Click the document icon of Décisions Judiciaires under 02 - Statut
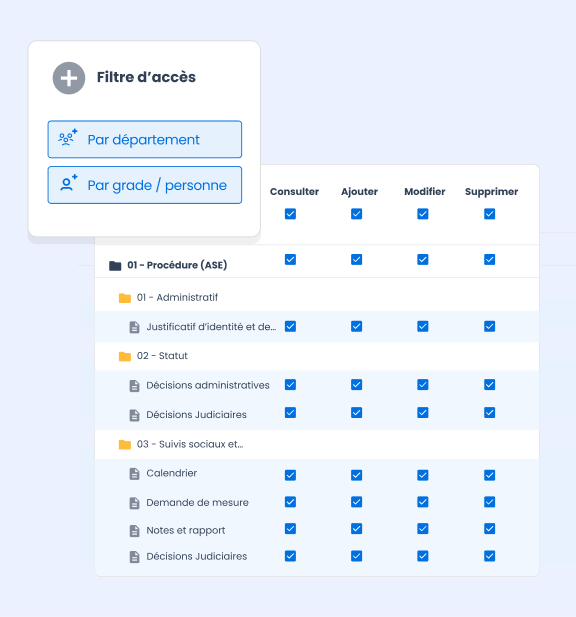Viewport: 576px width, 617px height. (x=135, y=415)
